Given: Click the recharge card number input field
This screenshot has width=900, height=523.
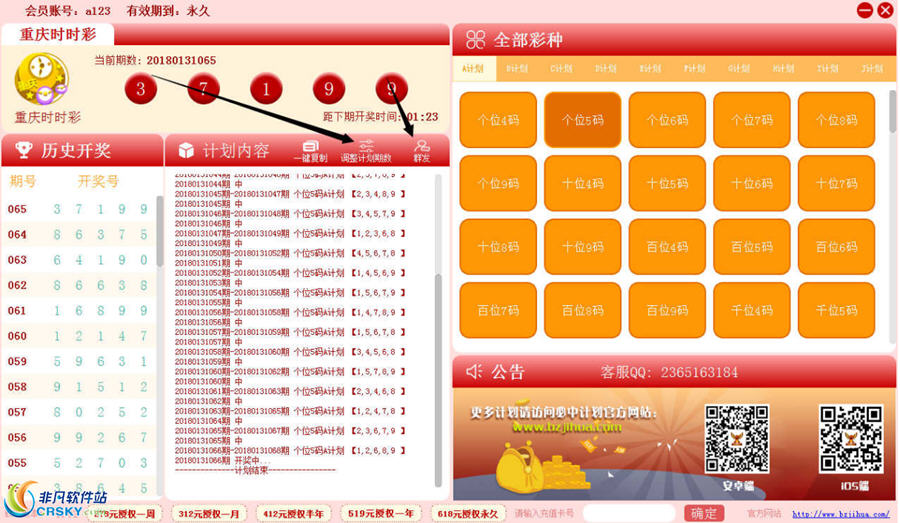Looking at the screenshot, I should (594, 513).
